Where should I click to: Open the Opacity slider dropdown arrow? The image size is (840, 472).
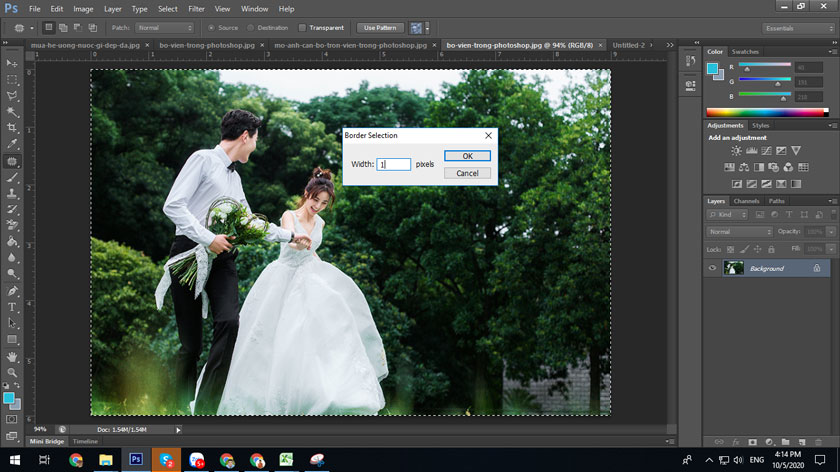point(831,232)
